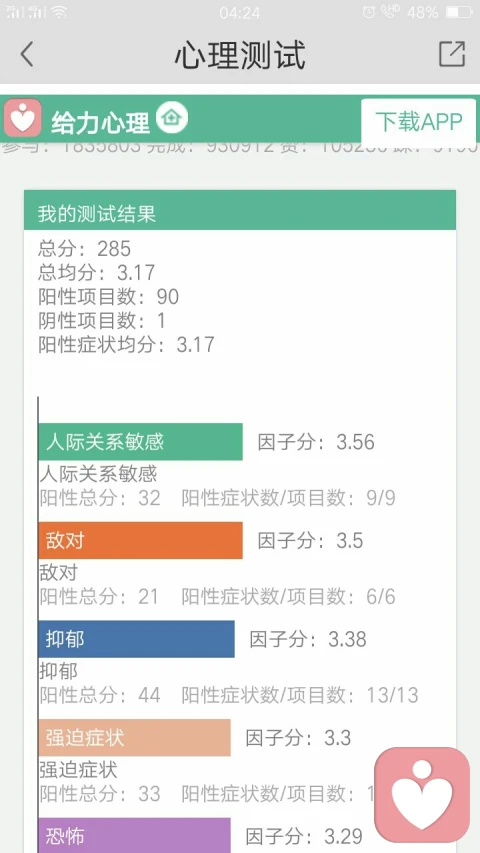Tap the floating pink heart app icon
This screenshot has width=480, height=853.
[422, 794]
